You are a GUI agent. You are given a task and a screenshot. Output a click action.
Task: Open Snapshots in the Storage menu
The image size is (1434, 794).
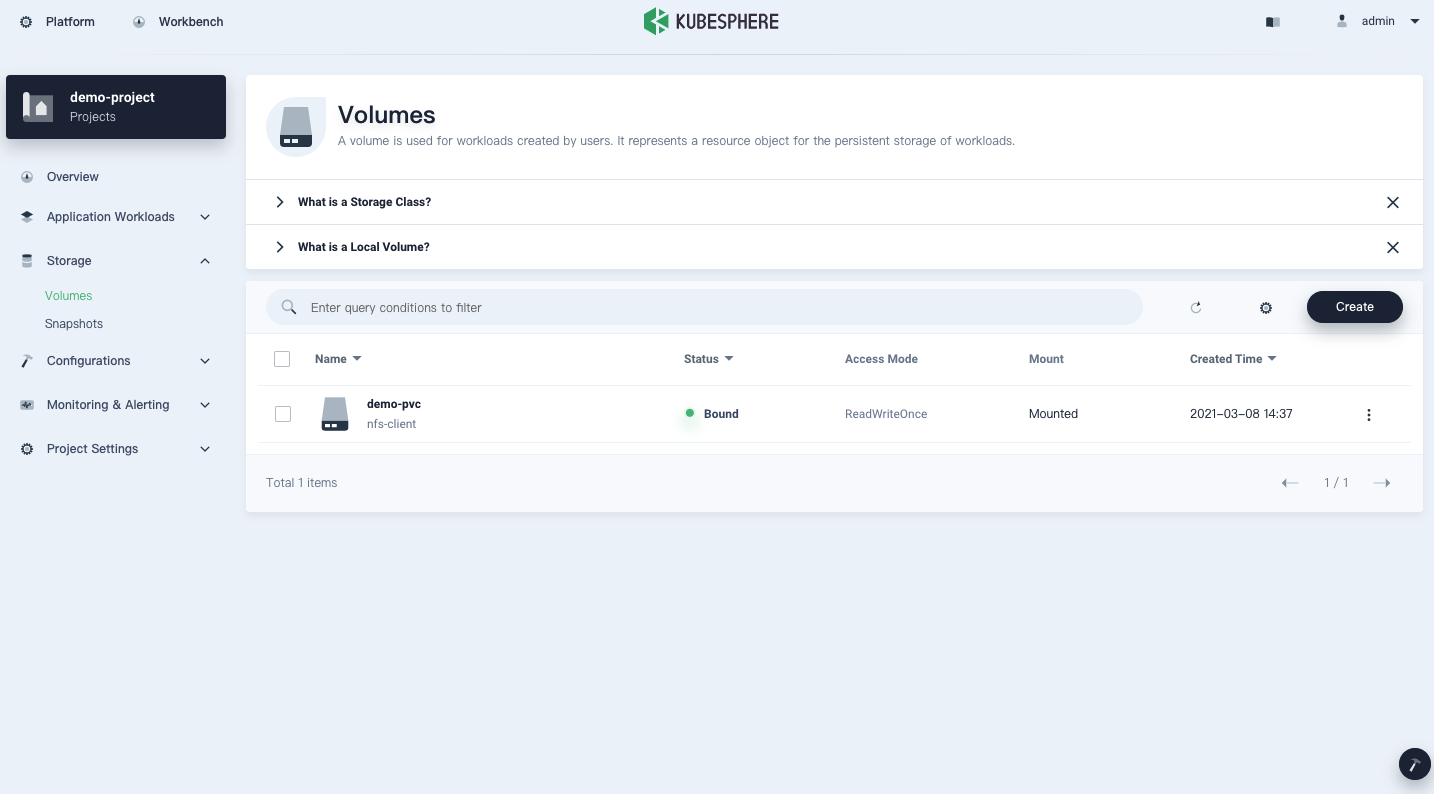click(x=74, y=324)
